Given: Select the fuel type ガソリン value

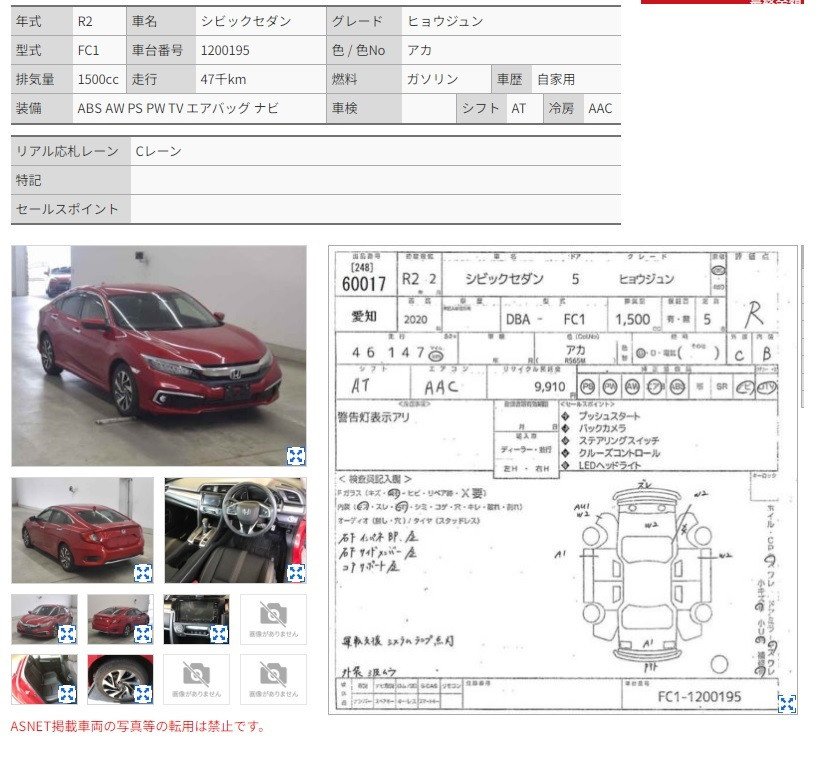Looking at the screenshot, I should tap(432, 80).
